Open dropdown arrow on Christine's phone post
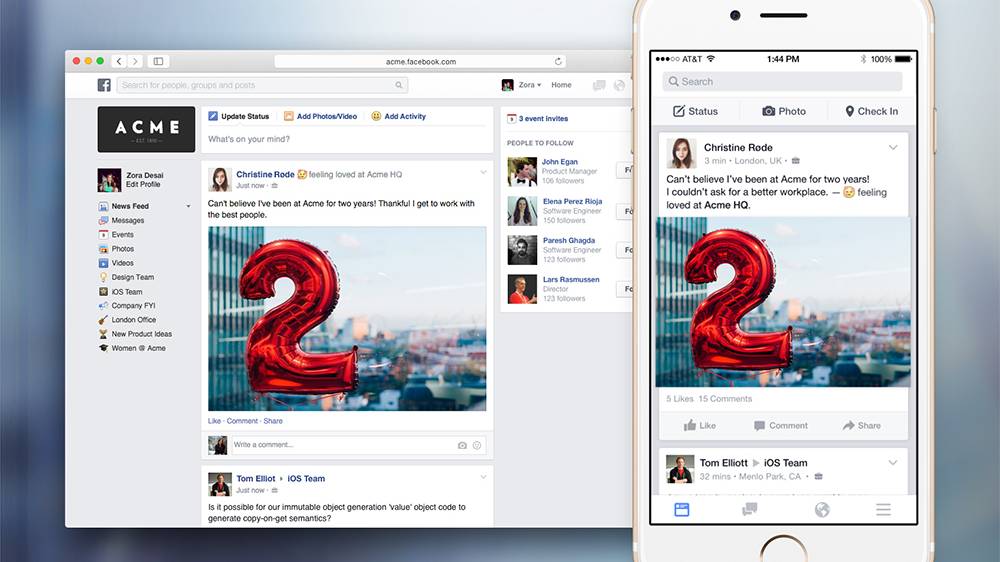1000x562 pixels. [893, 148]
